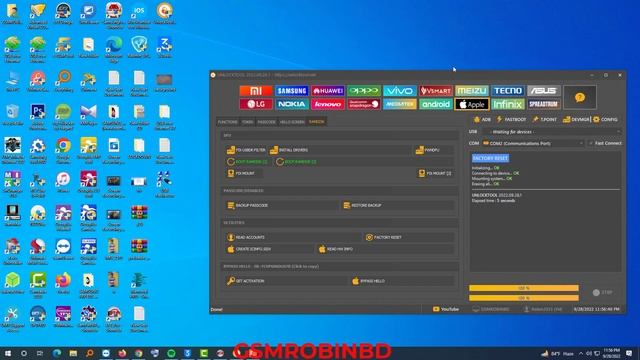Viewport: 640px width, 360px height.
Task: Select the Spreadtrum brand logo
Action: click(x=543, y=104)
